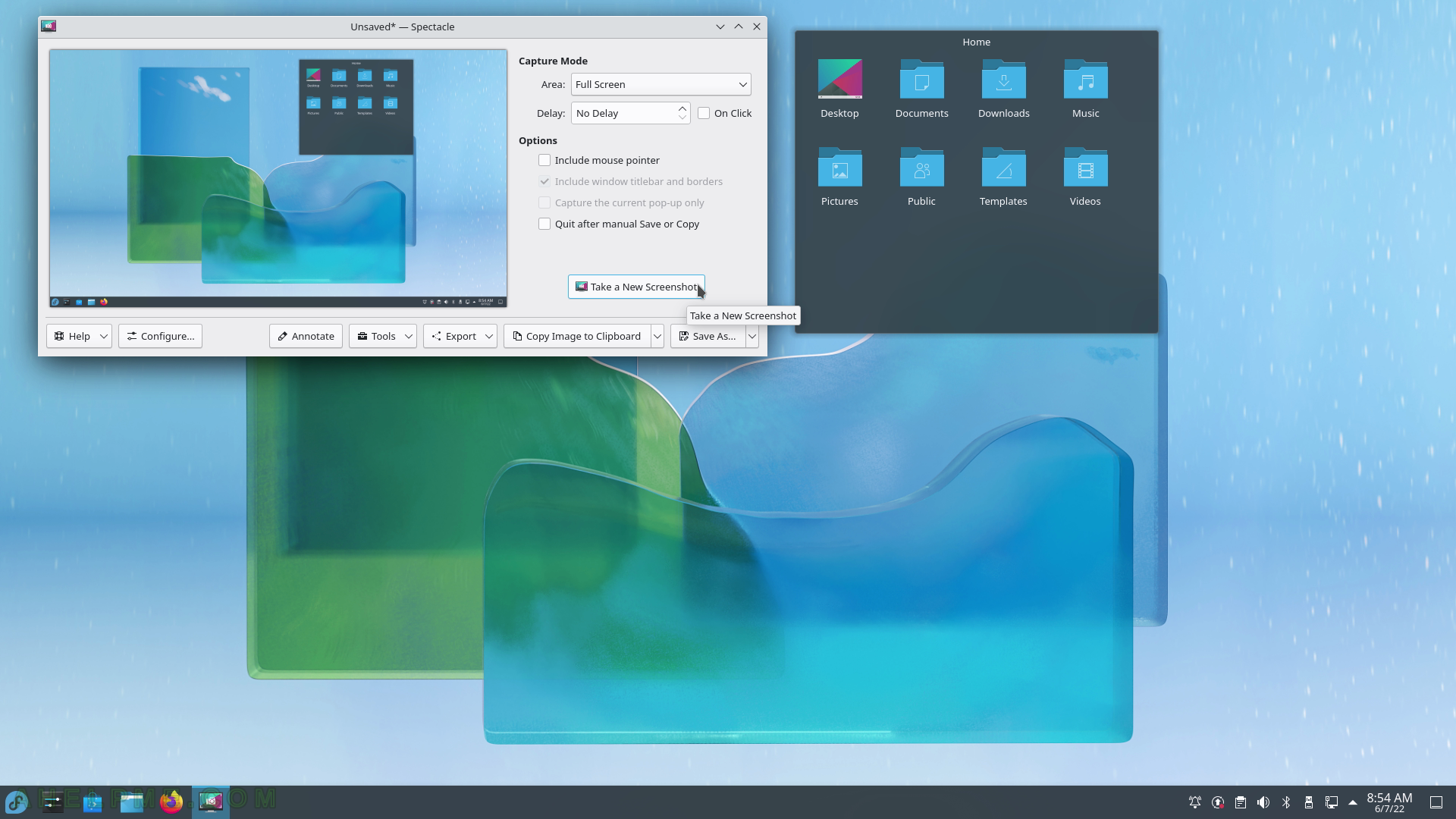Viewport: 1456px width, 819px height.
Task: Open the software updates tray icon
Action: 1218,802
